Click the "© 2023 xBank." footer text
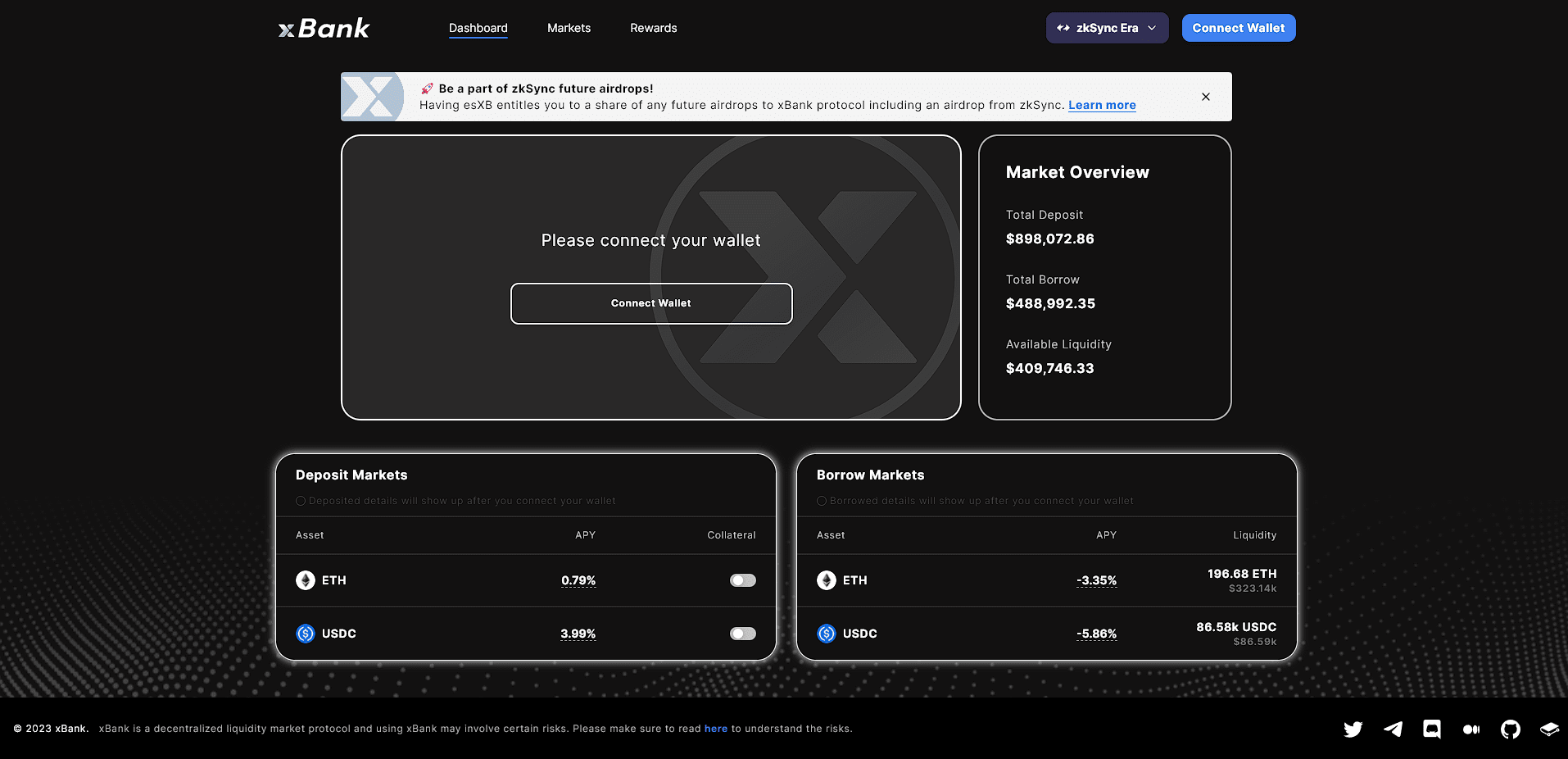 (x=51, y=729)
